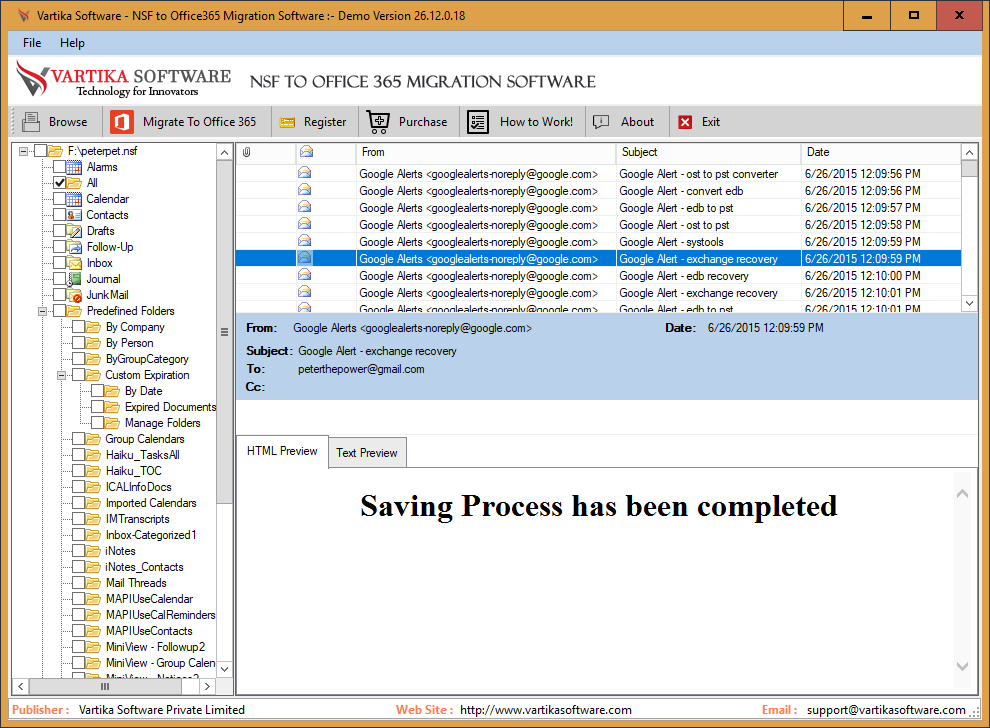Open the Help menu
990x728 pixels.
[72, 43]
